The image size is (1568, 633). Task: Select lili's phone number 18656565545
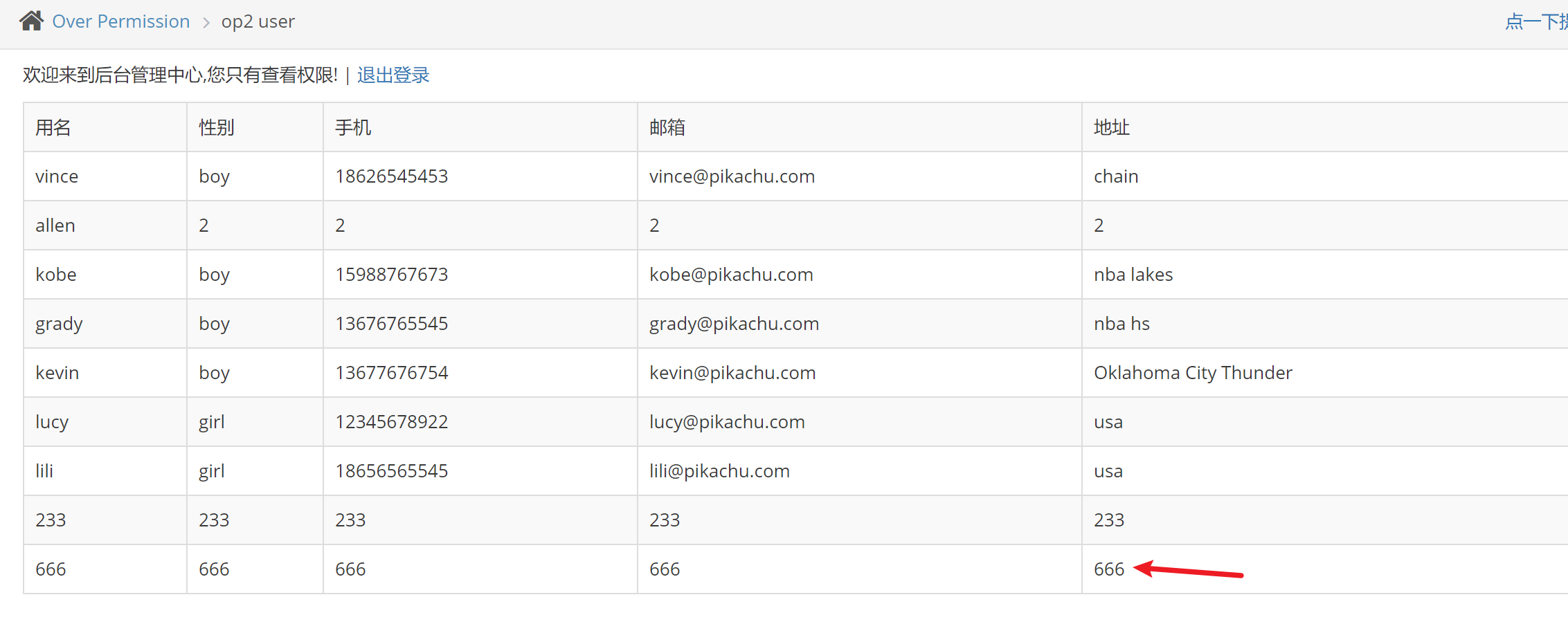(391, 471)
